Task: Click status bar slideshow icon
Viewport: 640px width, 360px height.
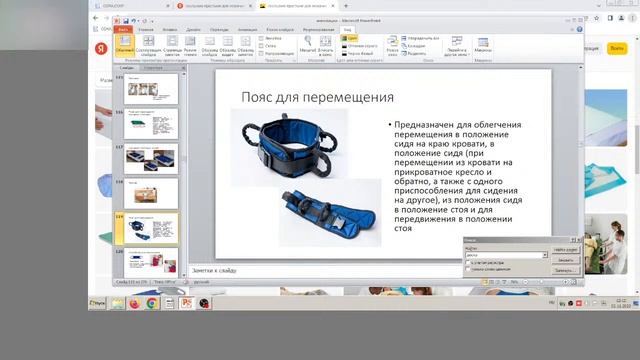Action: [x=504, y=282]
